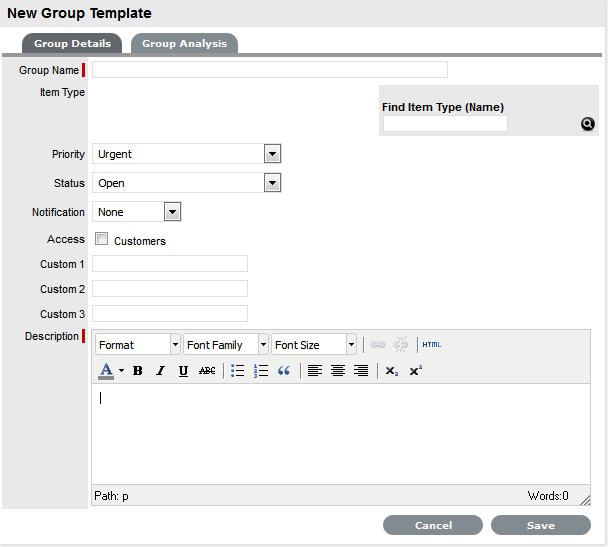Open the Notification dropdown
The image size is (608, 547).
click(172, 212)
